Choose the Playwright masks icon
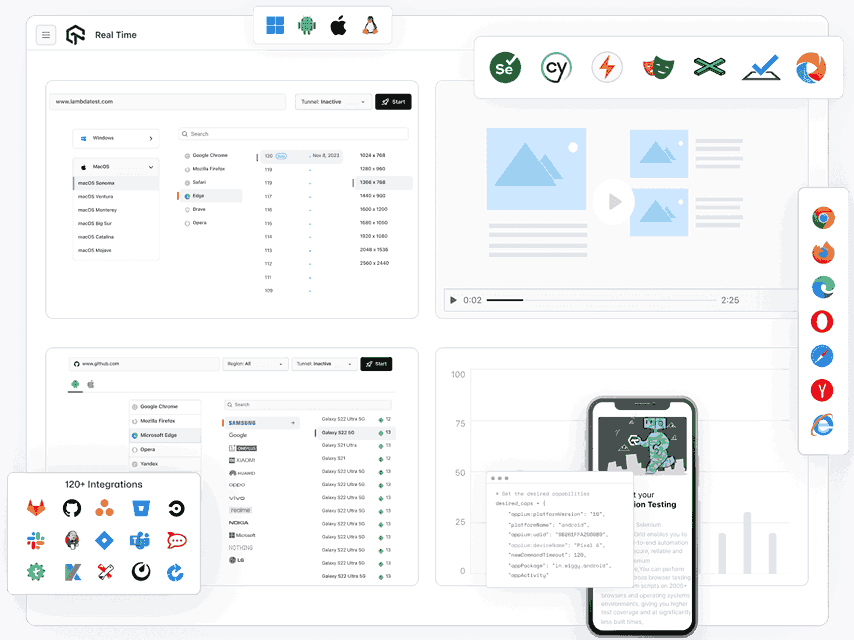 [x=658, y=68]
